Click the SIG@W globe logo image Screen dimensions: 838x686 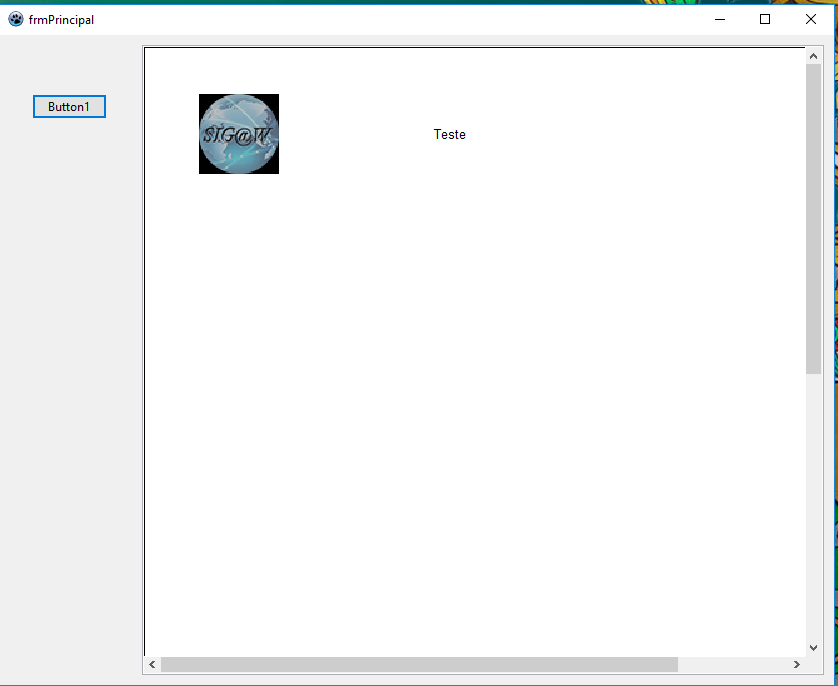(x=239, y=134)
